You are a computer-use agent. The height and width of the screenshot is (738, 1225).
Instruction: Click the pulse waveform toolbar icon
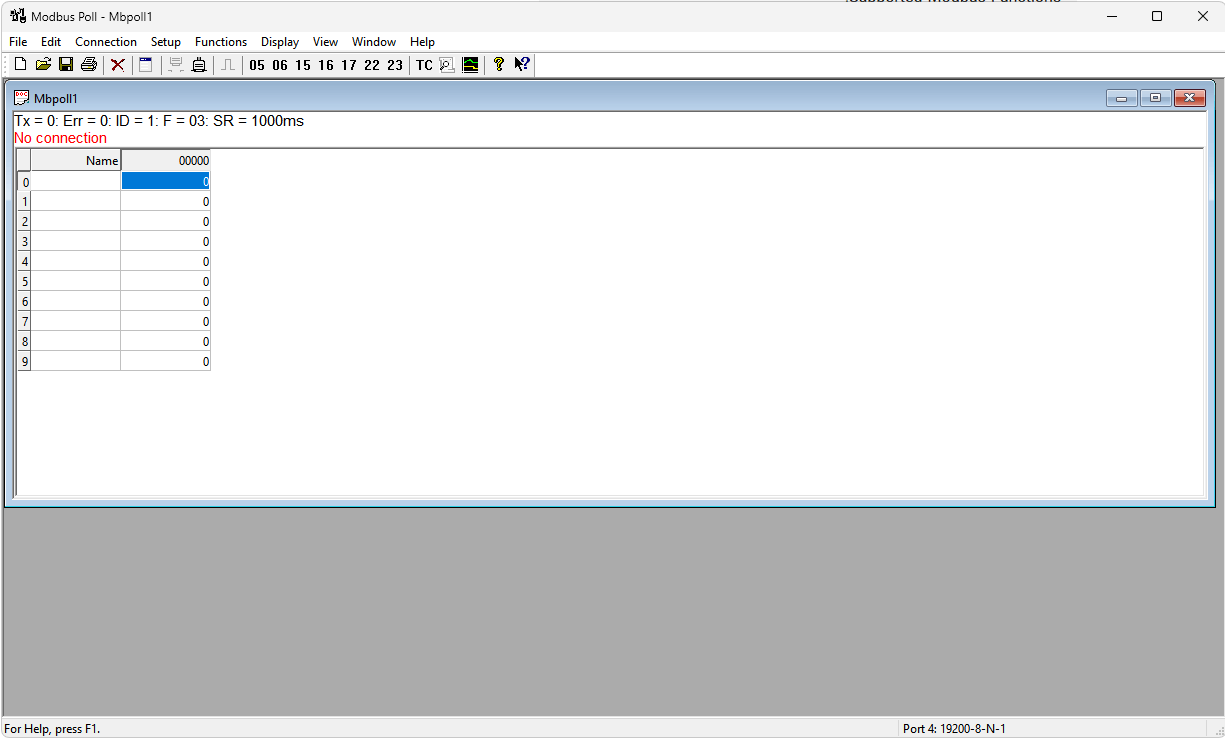(x=228, y=65)
